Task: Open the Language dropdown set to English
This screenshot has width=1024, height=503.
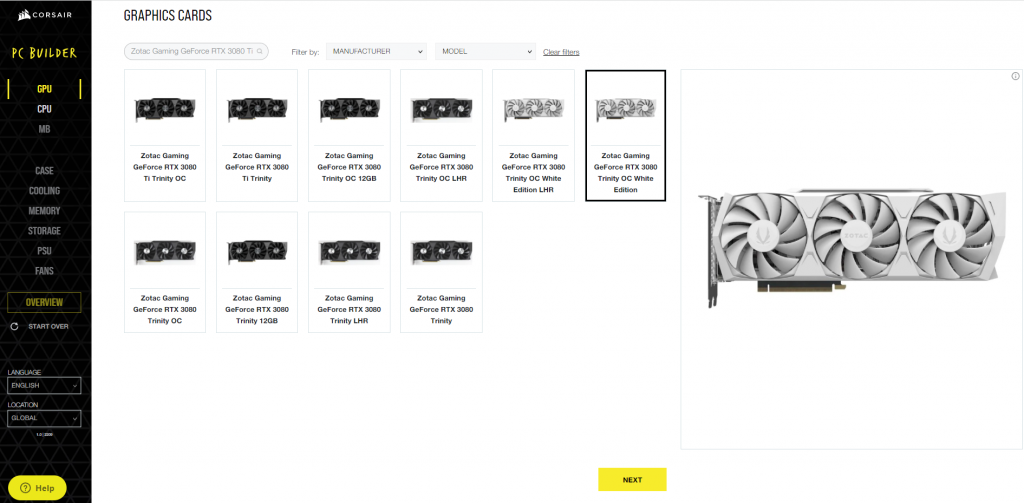Action: pyautogui.click(x=44, y=385)
